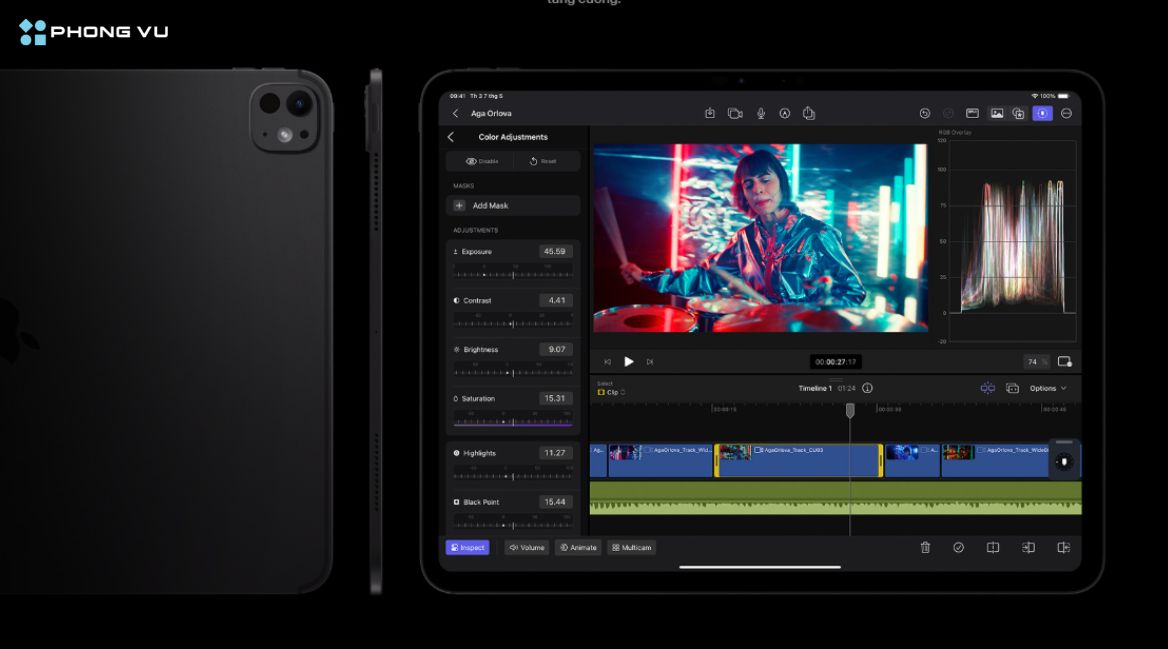
Task: Switch to the Volume tab
Action: point(527,548)
